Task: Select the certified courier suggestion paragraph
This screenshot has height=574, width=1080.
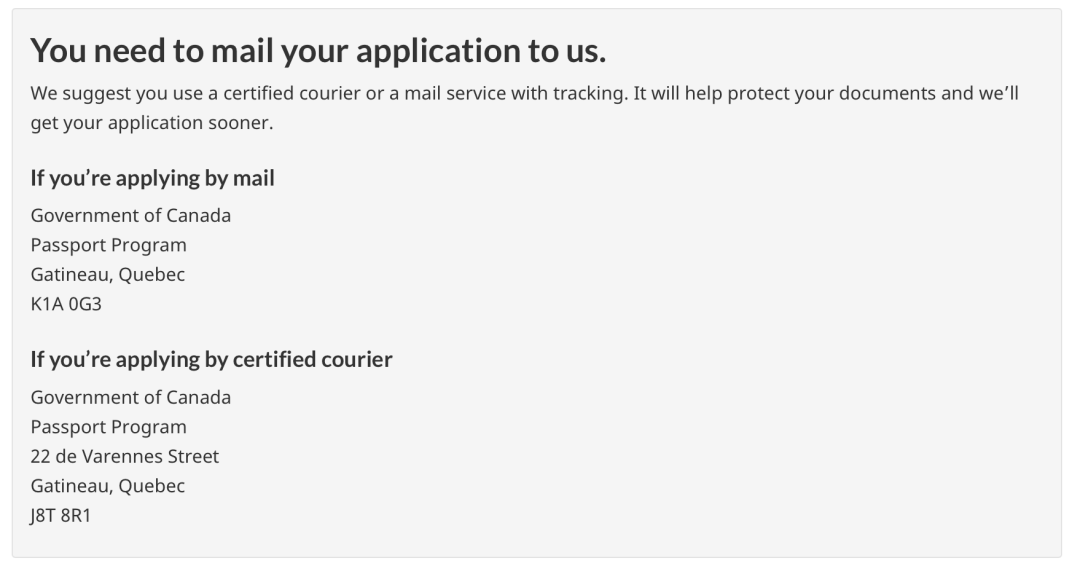Action: 524,107
